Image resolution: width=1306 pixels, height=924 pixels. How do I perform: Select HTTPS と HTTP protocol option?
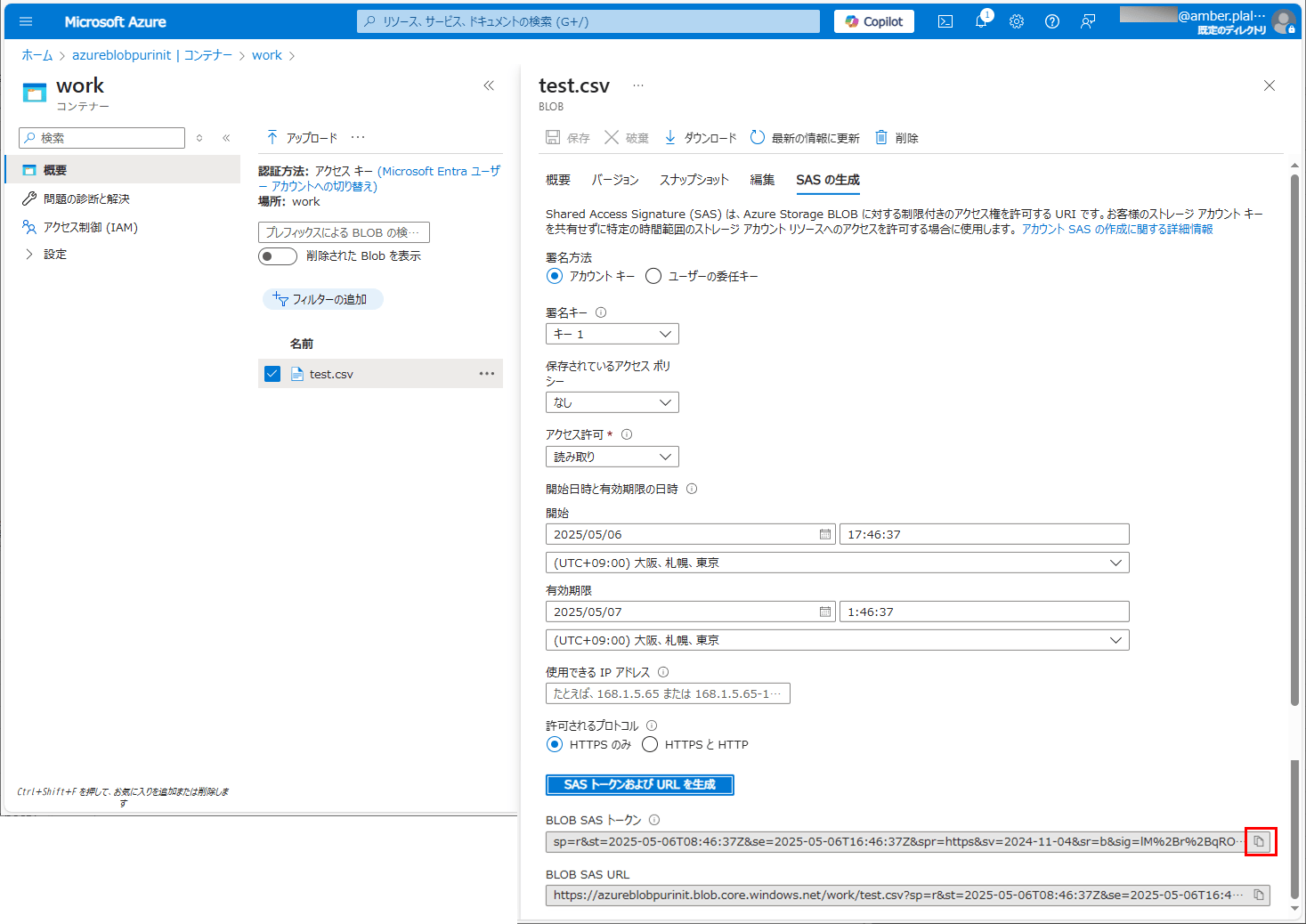pyautogui.click(x=650, y=744)
